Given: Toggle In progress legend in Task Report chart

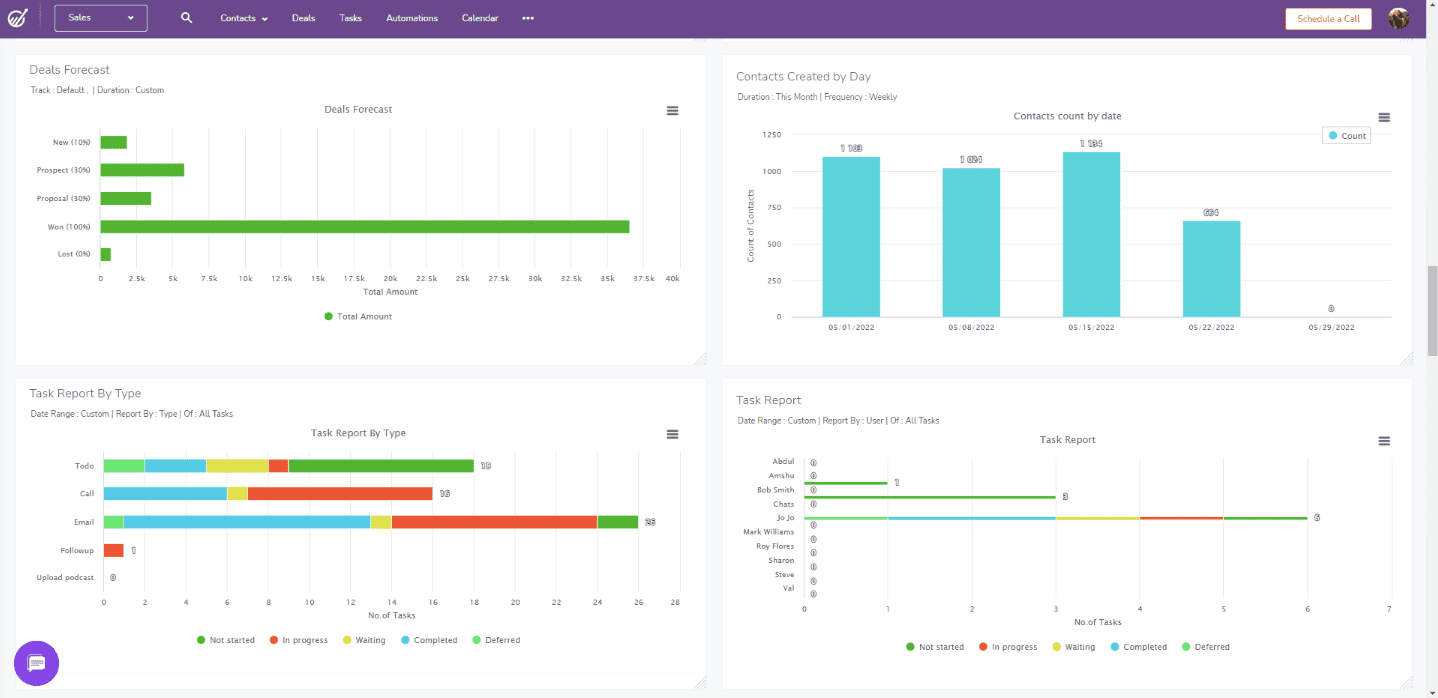Looking at the screenshot, I should point(1007,647).
